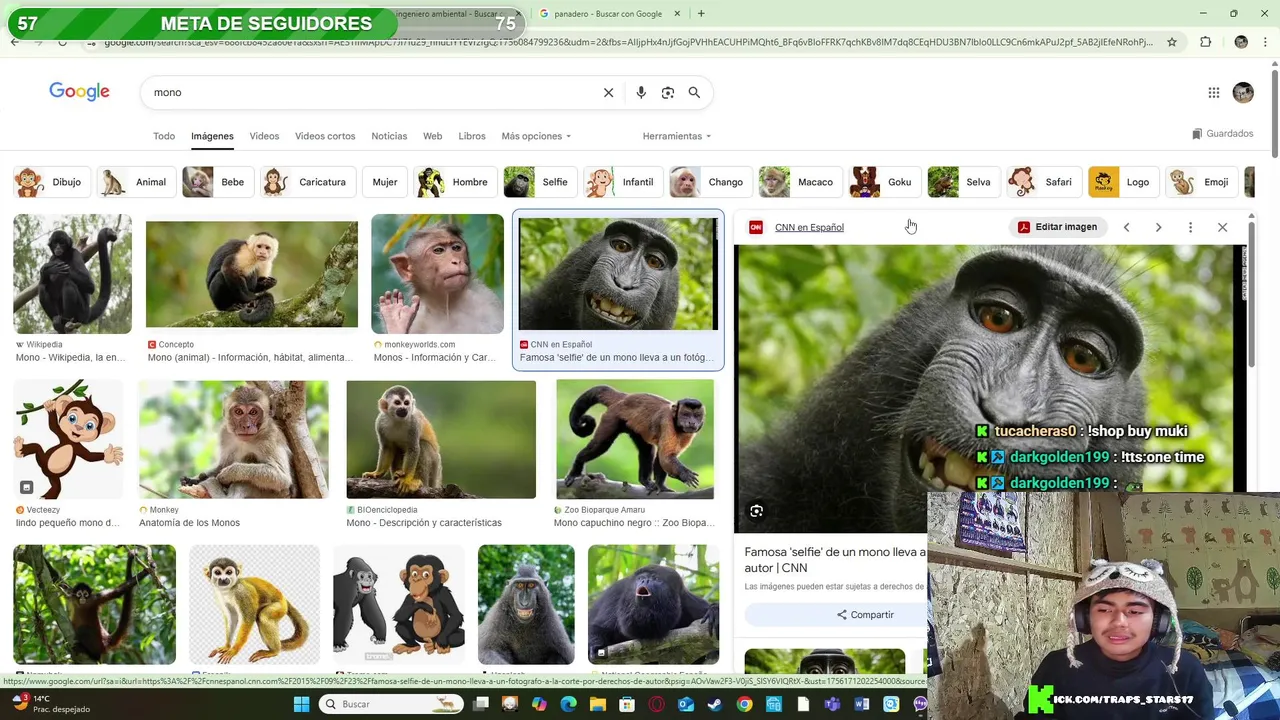Open the Vecteezy cartoon monkey thumbnail
This screenshot has width=1280, height=720.
pos(68,439)
